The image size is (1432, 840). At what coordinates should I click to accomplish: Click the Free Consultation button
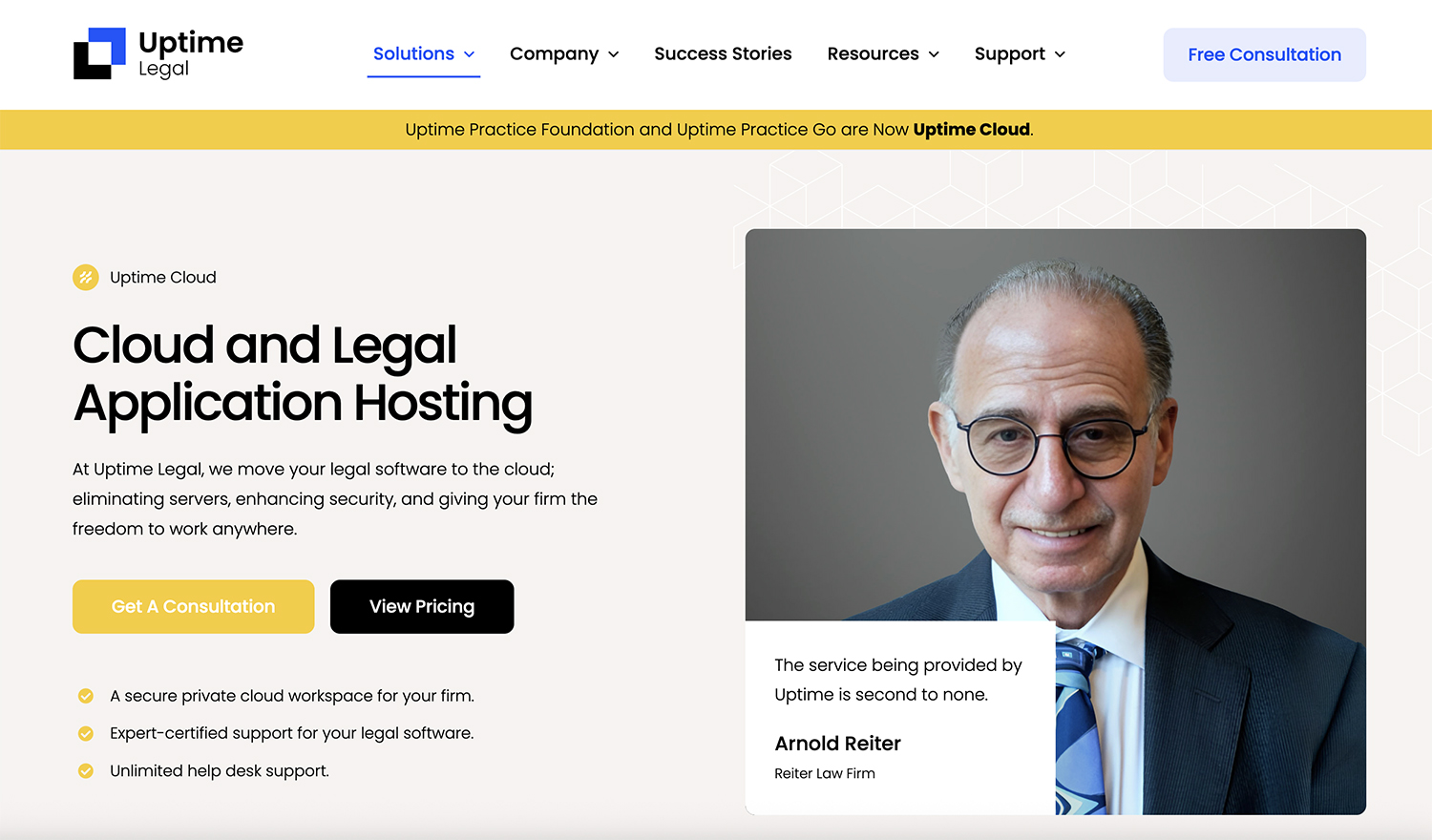coord(1264,54)
